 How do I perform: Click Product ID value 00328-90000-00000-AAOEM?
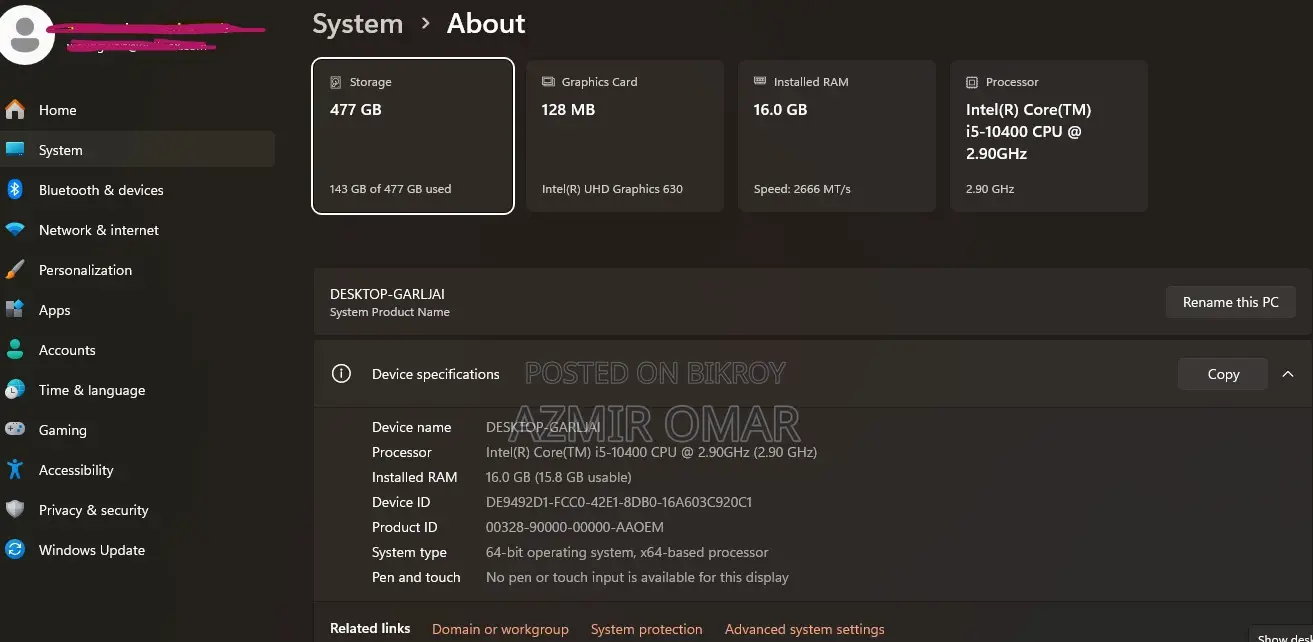[575, 527]
